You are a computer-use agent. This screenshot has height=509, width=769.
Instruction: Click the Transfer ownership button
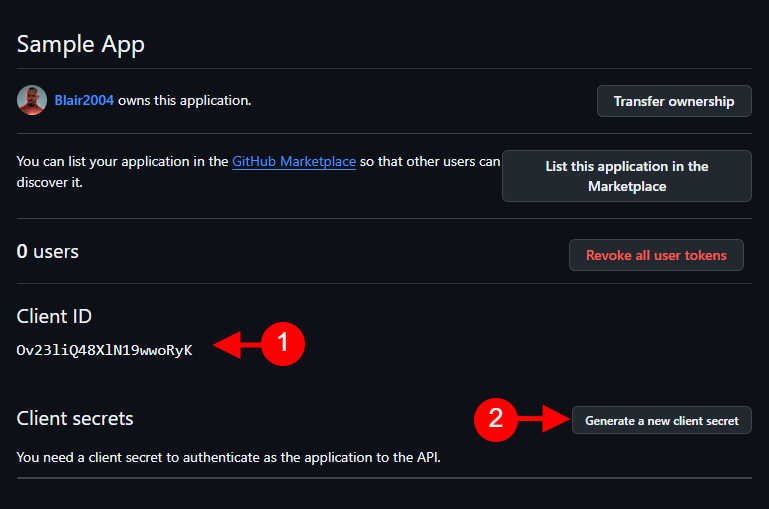pyautogui.click(x=674, y=101)
